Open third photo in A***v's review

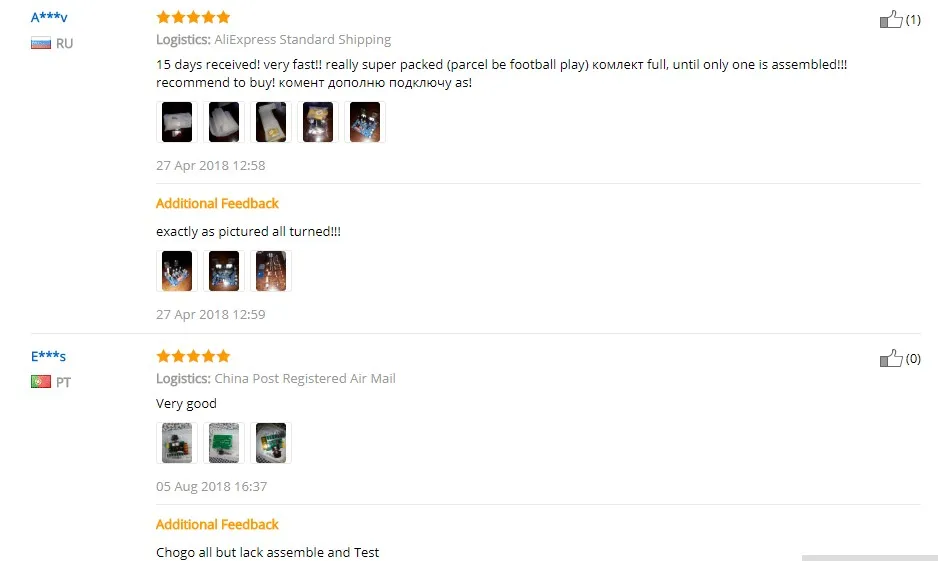pyautogui.click(x=271, y=122)
